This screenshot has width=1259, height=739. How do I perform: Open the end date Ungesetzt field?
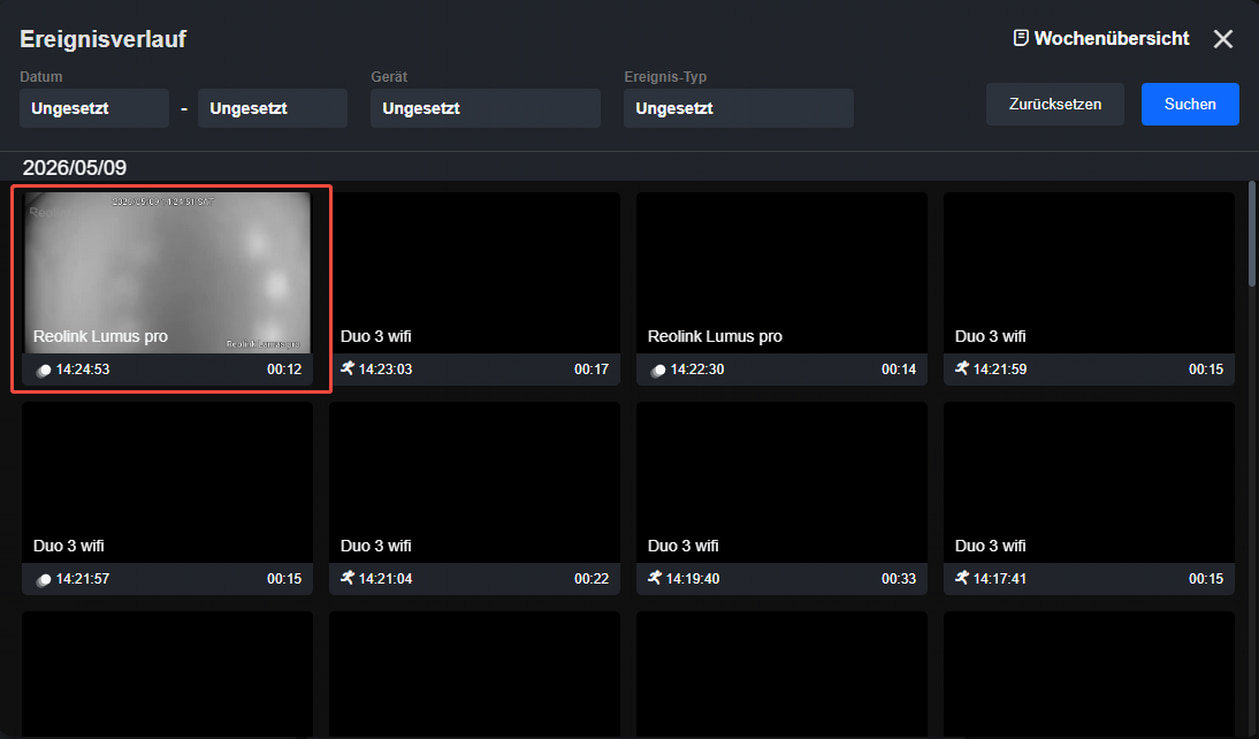tap(272, 108)
